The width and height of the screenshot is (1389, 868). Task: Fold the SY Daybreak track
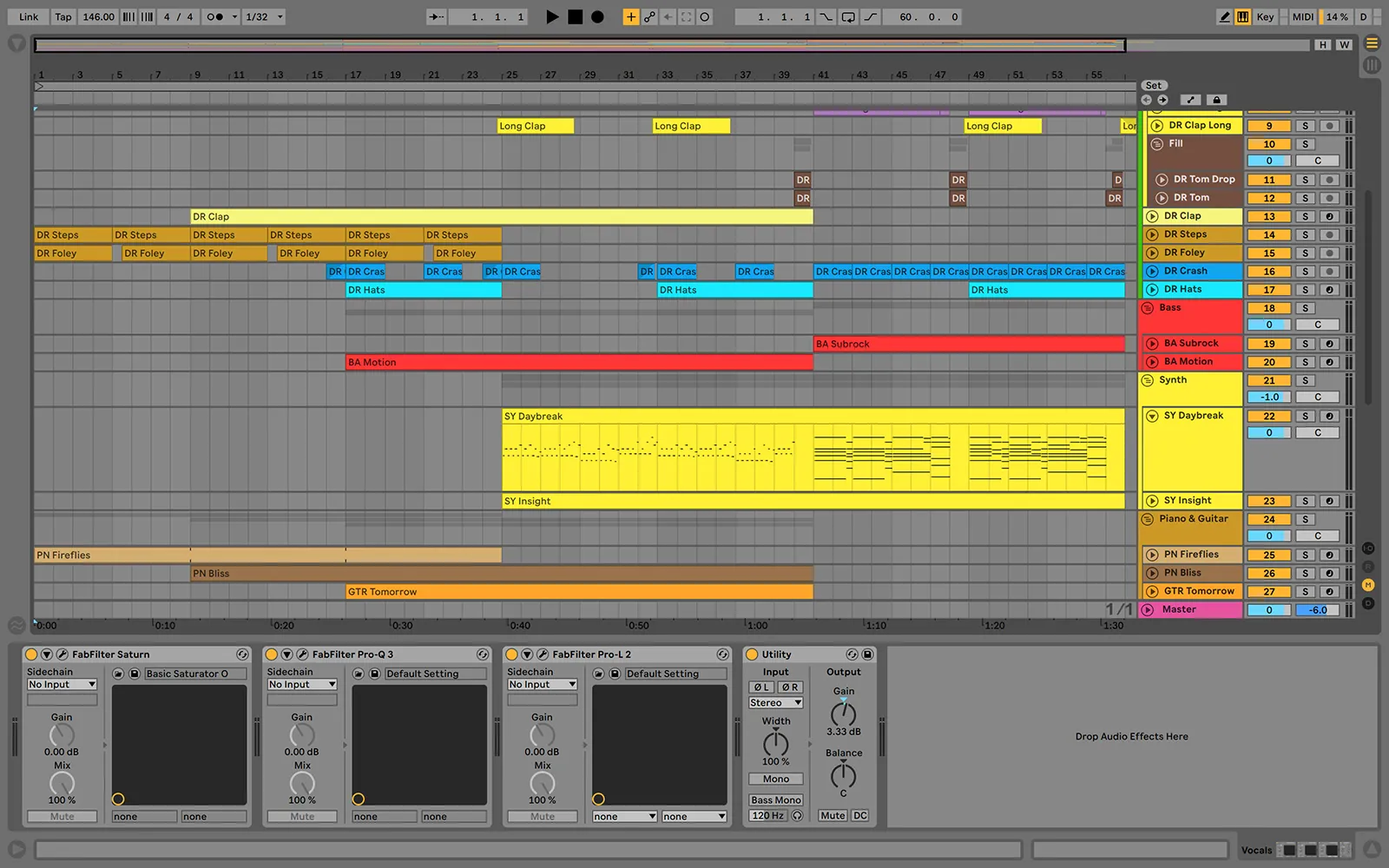point(1152,416)
